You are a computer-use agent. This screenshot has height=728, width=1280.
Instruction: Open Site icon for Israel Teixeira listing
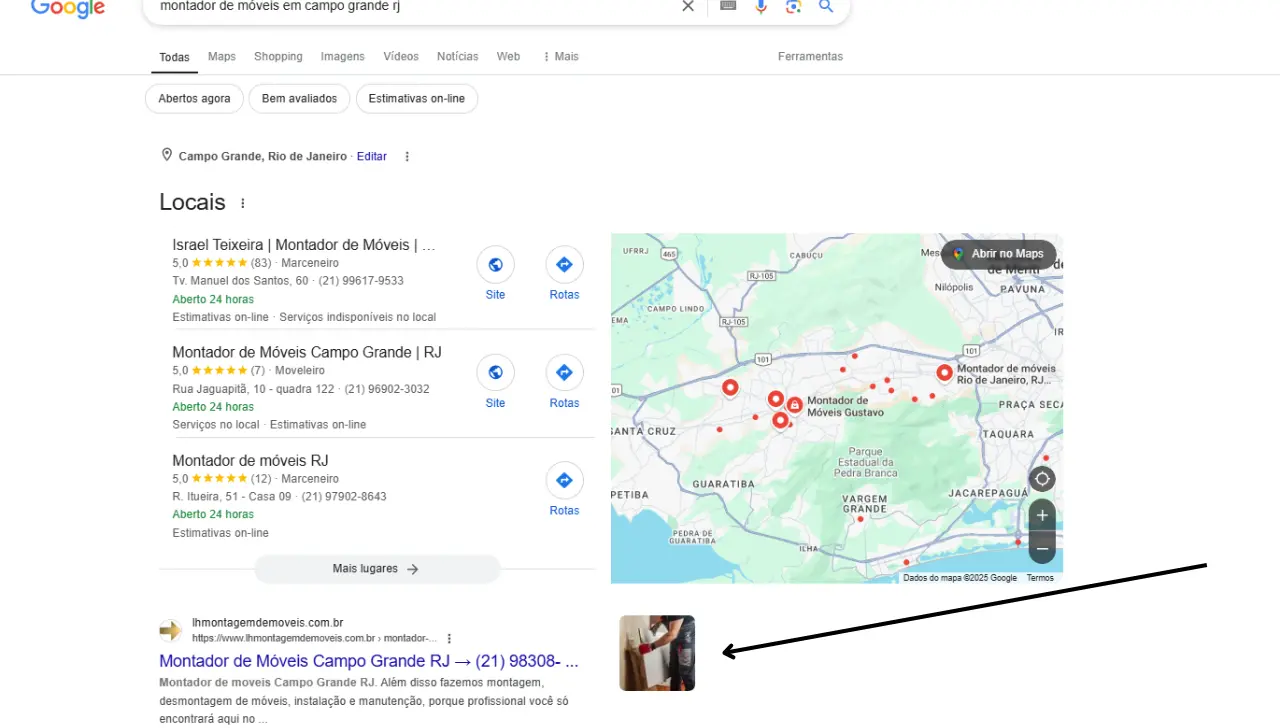[495, 265]
